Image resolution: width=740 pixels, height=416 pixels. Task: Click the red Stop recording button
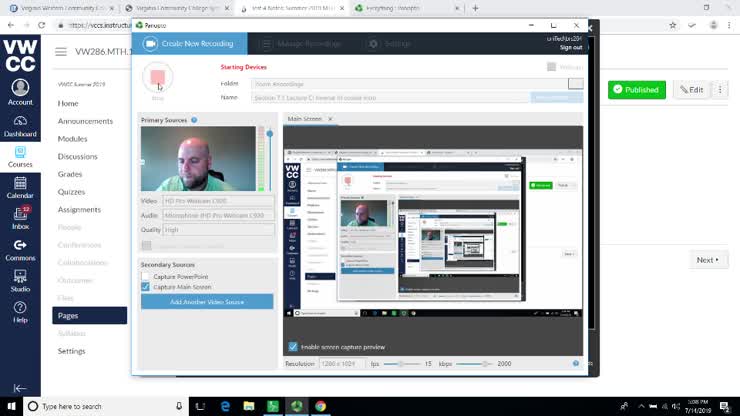coord(157,77)
